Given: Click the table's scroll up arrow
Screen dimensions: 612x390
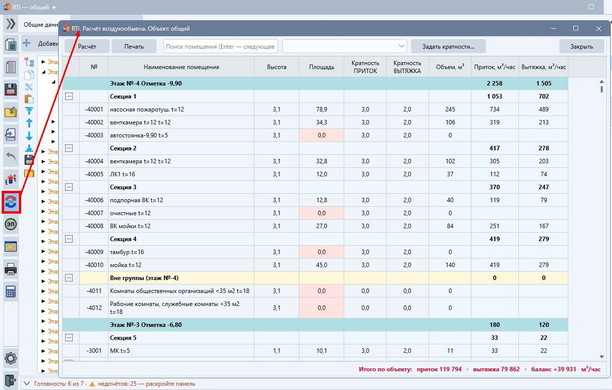Looking at the screenshot, I should [x=601, y=82].
